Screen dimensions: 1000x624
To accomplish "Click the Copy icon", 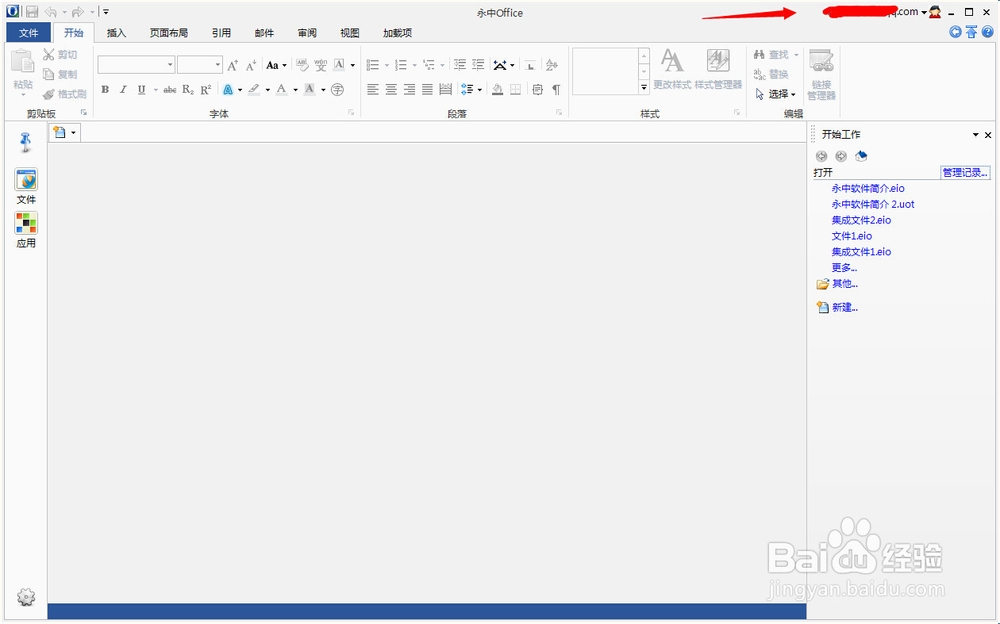I will click(48, 74).
